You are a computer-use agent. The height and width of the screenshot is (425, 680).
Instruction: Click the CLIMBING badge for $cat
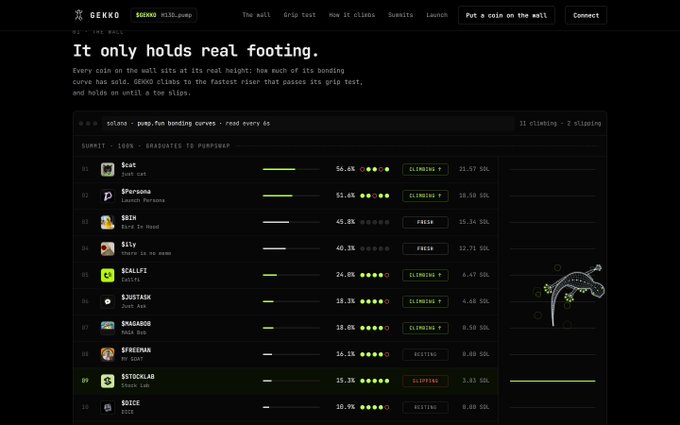[x=425, y=169]
